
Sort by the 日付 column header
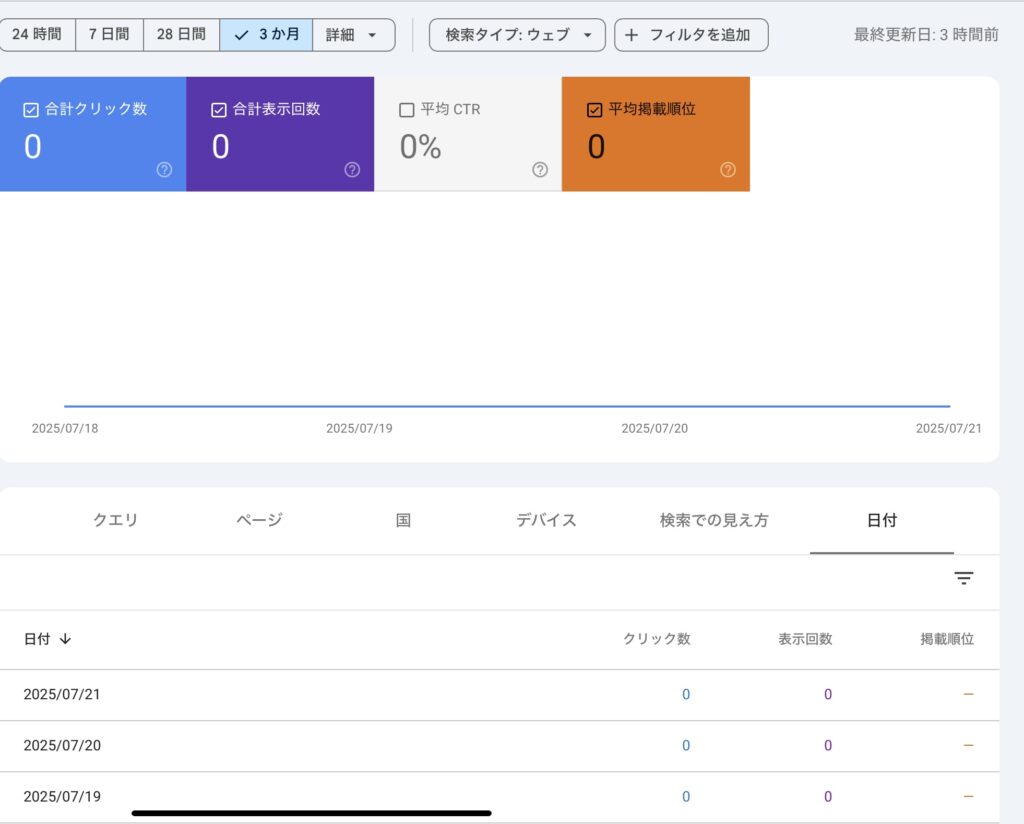[x=37, y=639]
